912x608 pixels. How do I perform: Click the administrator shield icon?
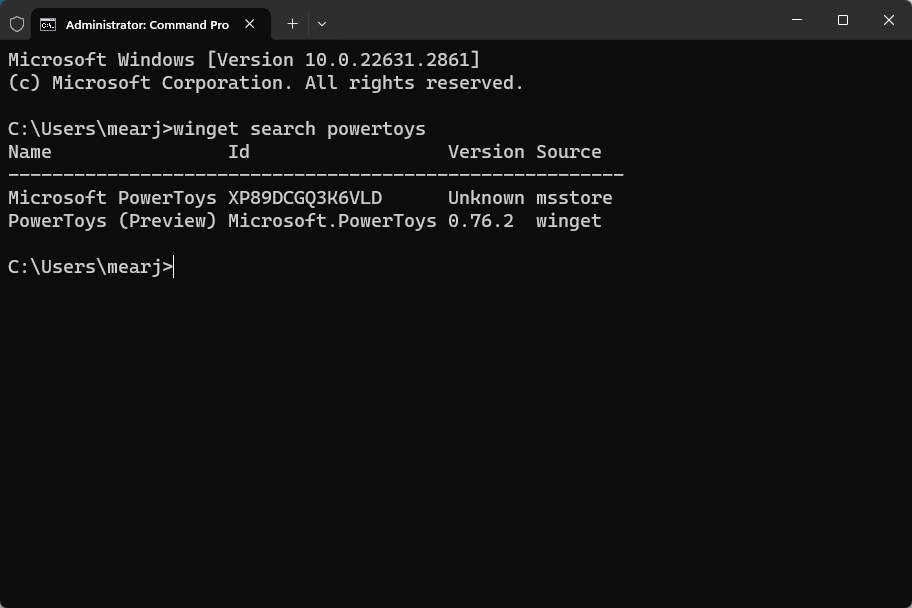(17, 24)
